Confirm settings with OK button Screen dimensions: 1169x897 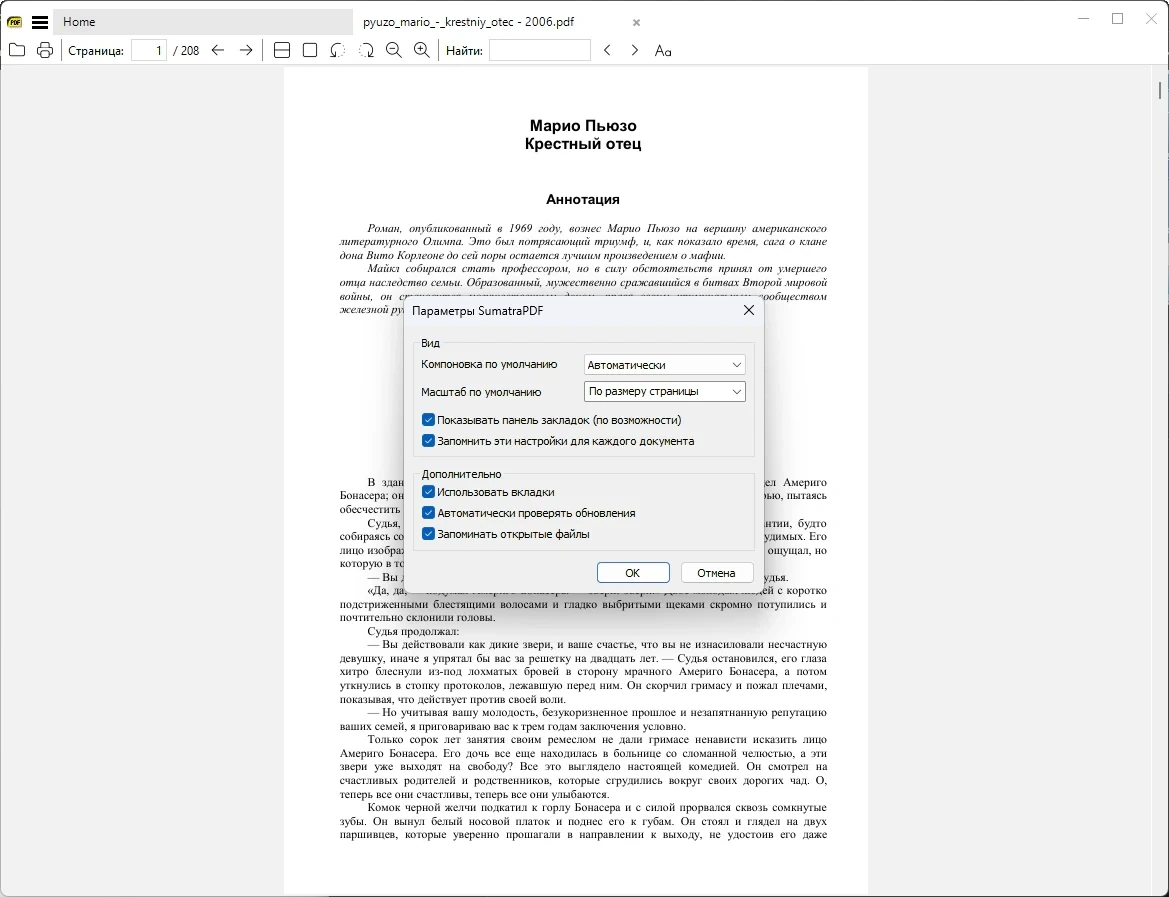coord(633,573)
